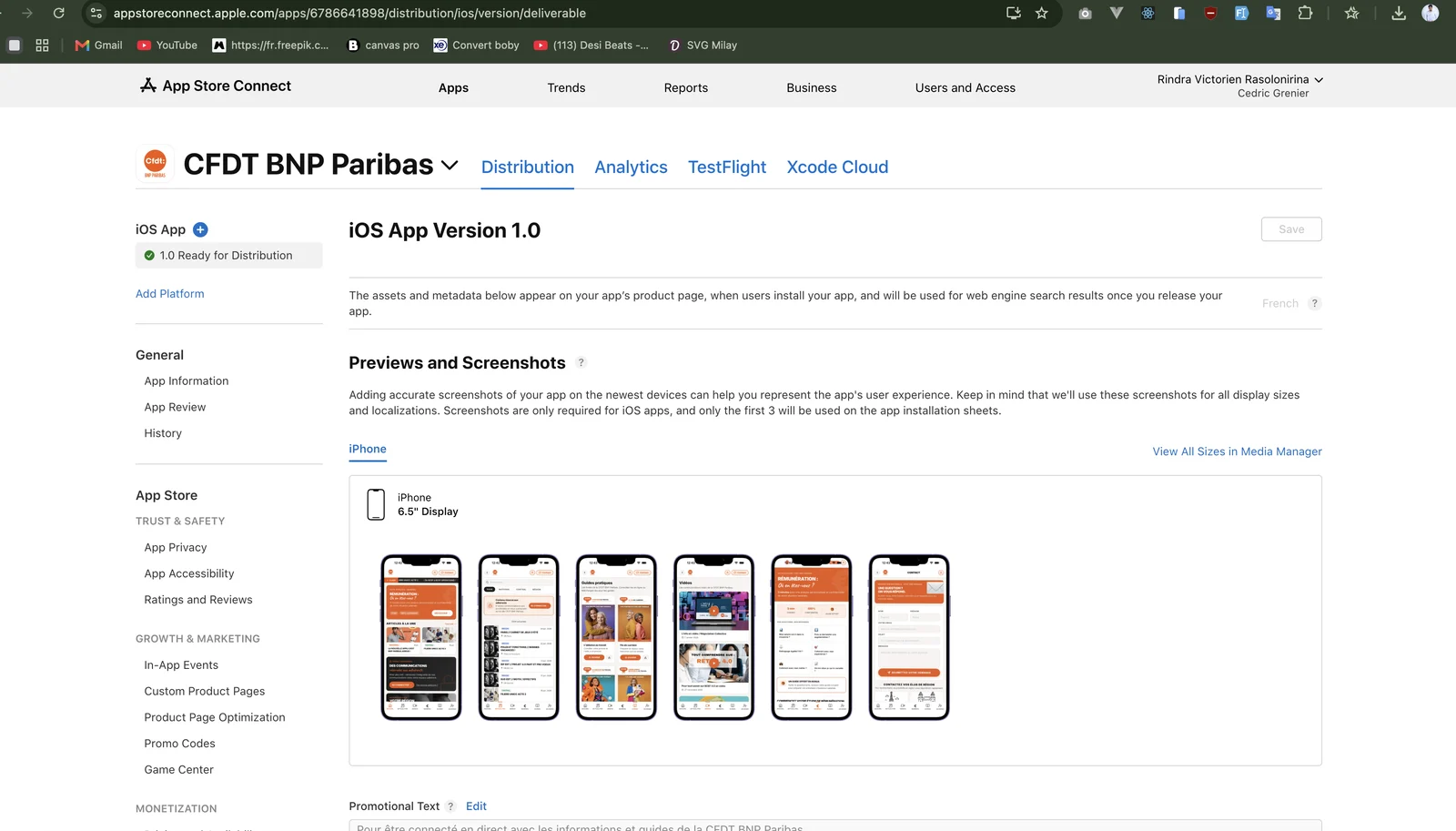Open Ratings and Reviews in sidebar

click(x=198, y=599)
